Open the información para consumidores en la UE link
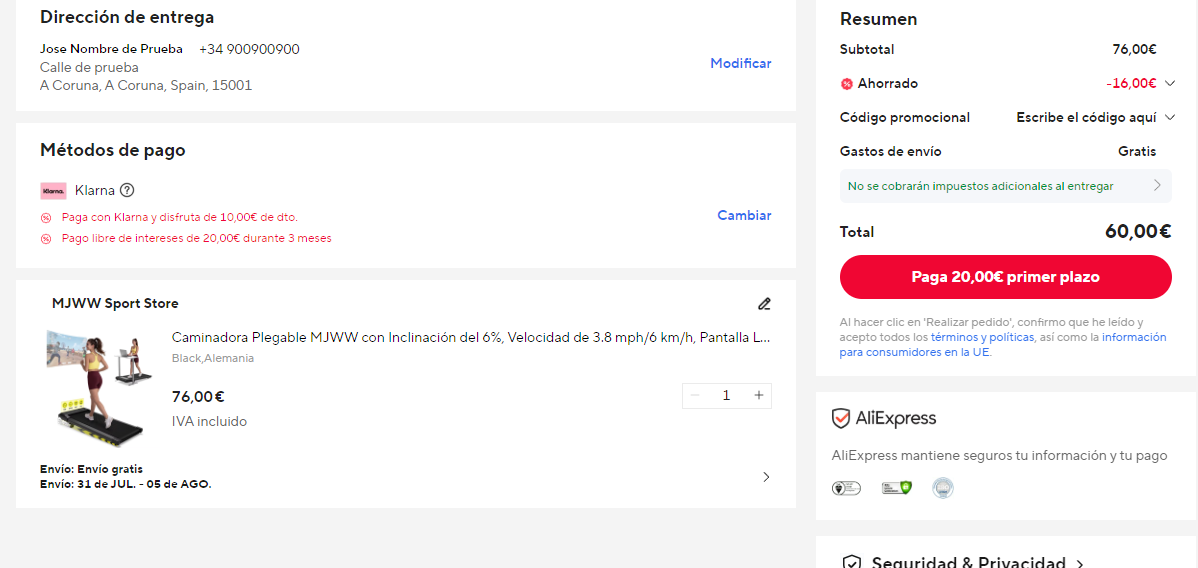This screenshot has width=1198, height=568. coord(1003,345)
